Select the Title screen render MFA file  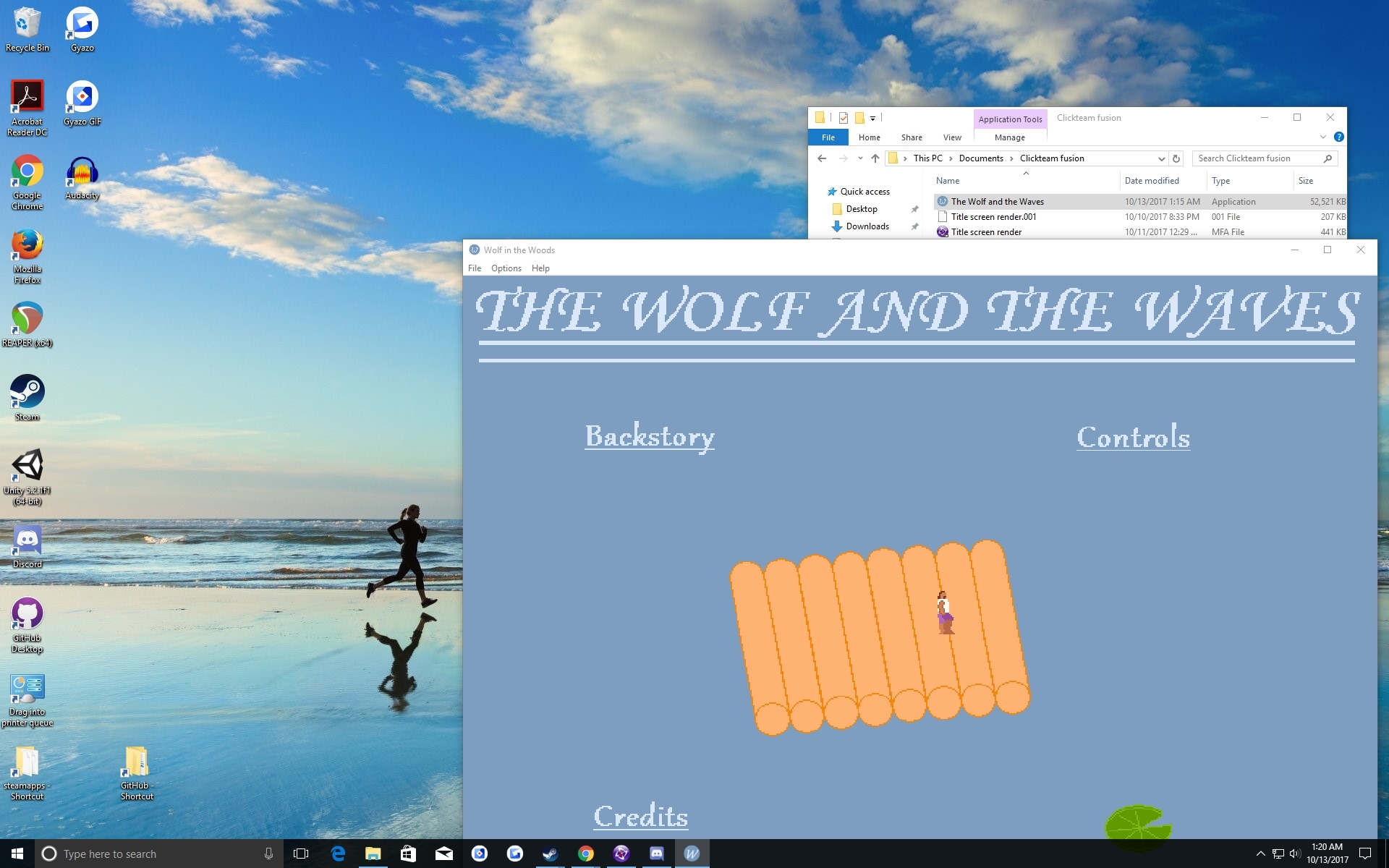click(986, 232)
